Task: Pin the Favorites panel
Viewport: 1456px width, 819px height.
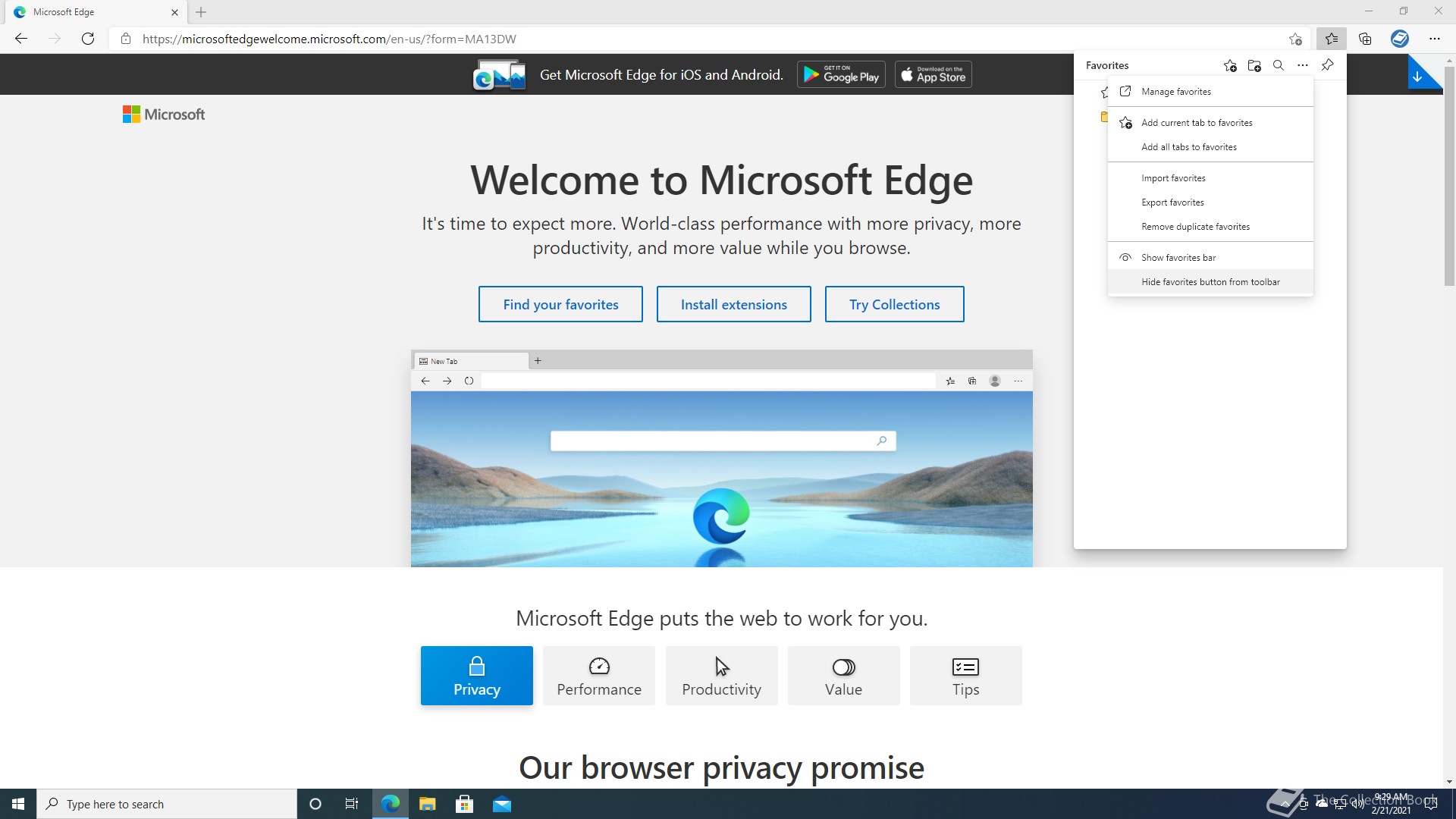Action: [1327, 65]
